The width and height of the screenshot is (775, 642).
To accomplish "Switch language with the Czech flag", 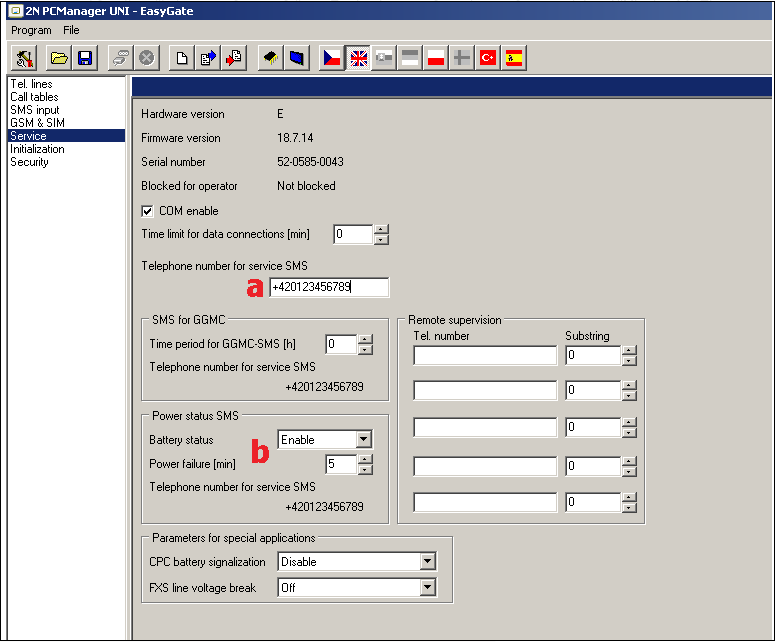I will tap(332, 58).
